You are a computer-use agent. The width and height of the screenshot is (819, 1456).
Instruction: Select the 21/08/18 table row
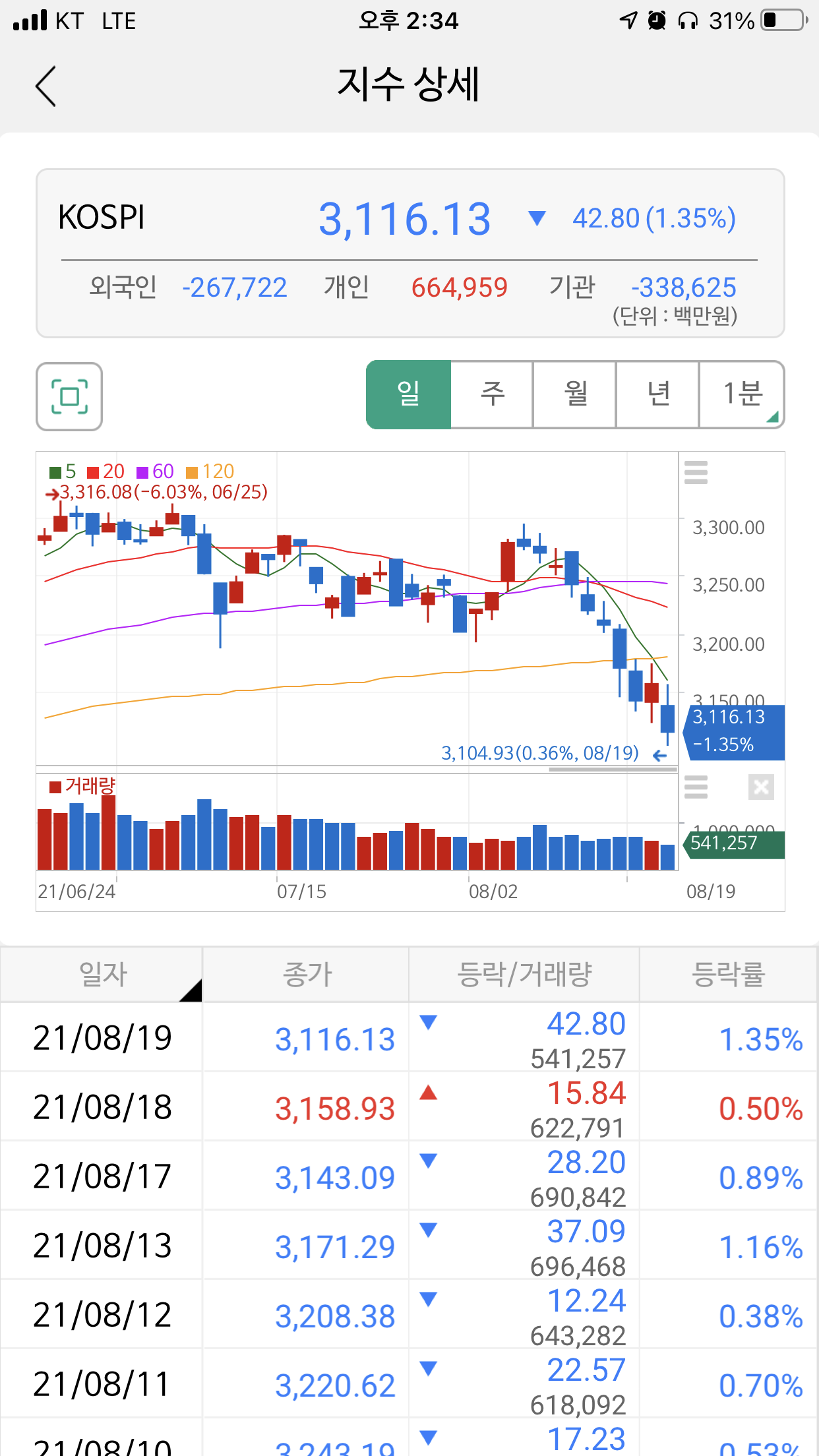pyautogui.click(x=409, y=1108)
